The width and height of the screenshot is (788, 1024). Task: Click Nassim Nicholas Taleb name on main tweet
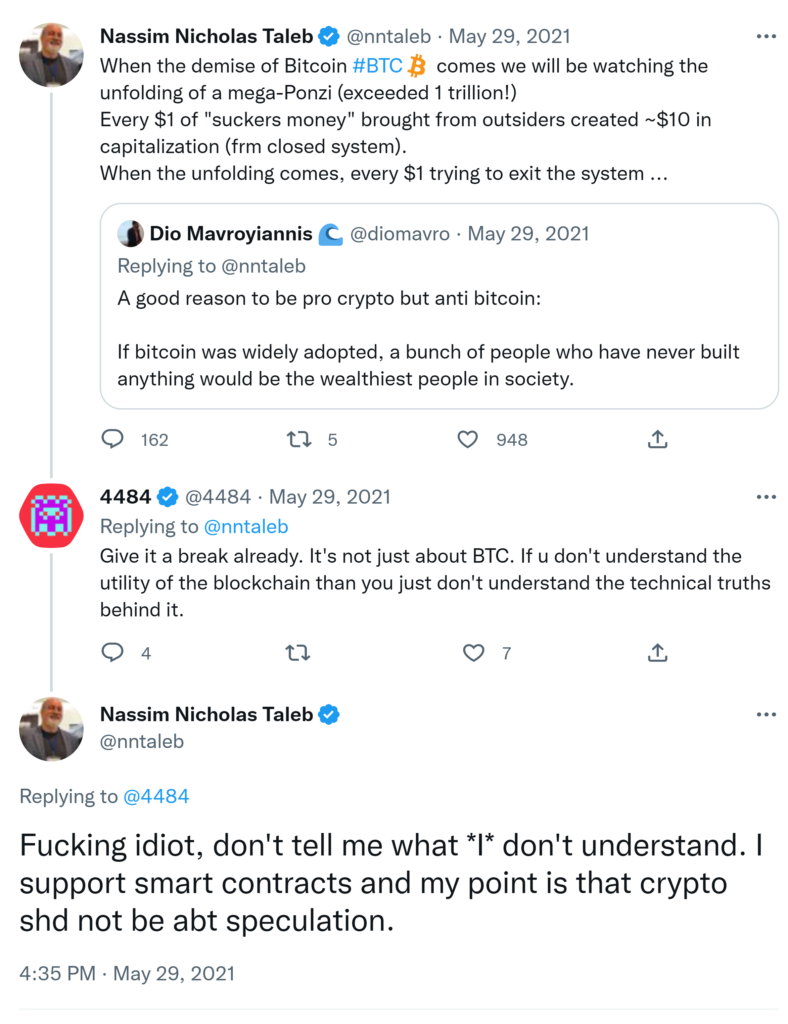click(x=207, y=715)
